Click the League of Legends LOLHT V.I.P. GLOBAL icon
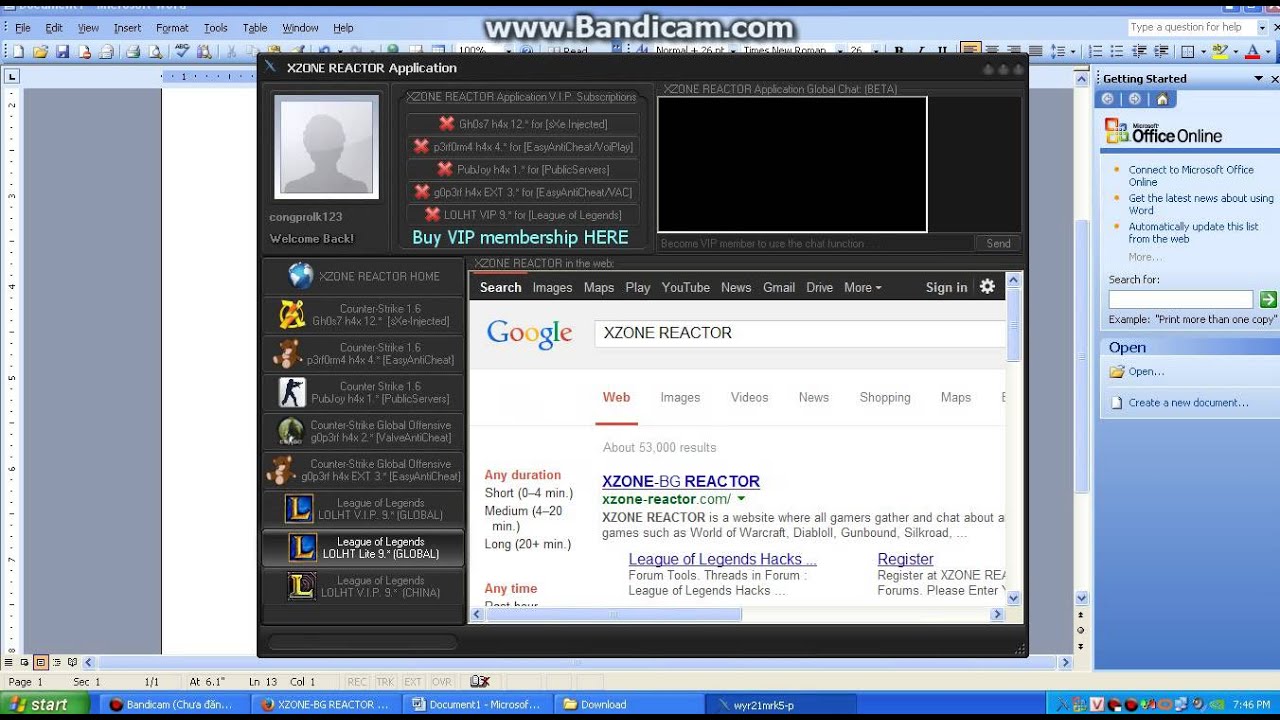The height and width of the screenshot is (720, 1280). tap(299, 509)
